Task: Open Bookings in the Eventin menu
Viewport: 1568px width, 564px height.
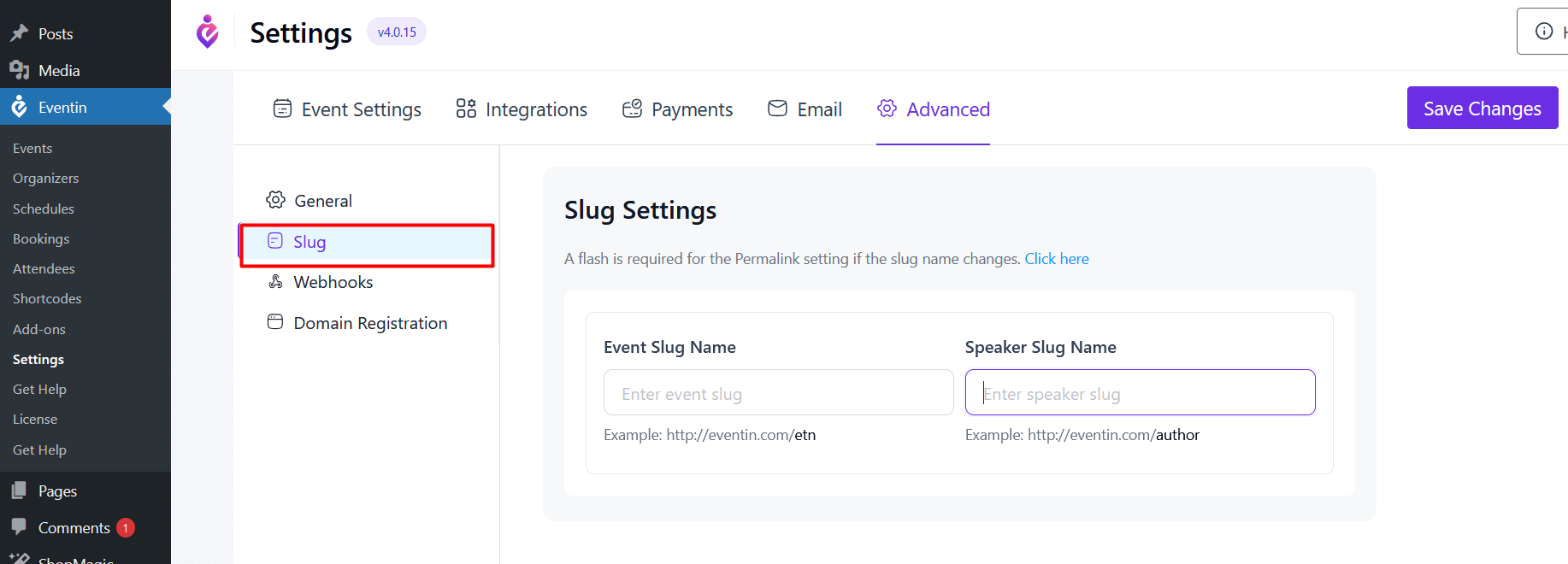Action: click(41, 239)
